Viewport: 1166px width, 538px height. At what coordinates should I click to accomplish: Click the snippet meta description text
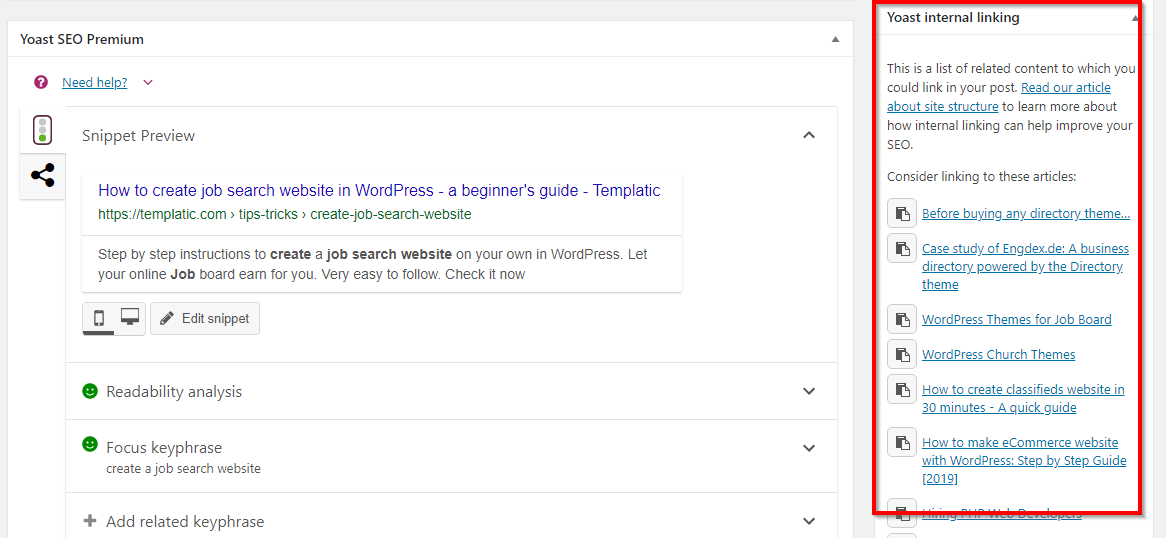pyautogui.click(x=373, y=264)
